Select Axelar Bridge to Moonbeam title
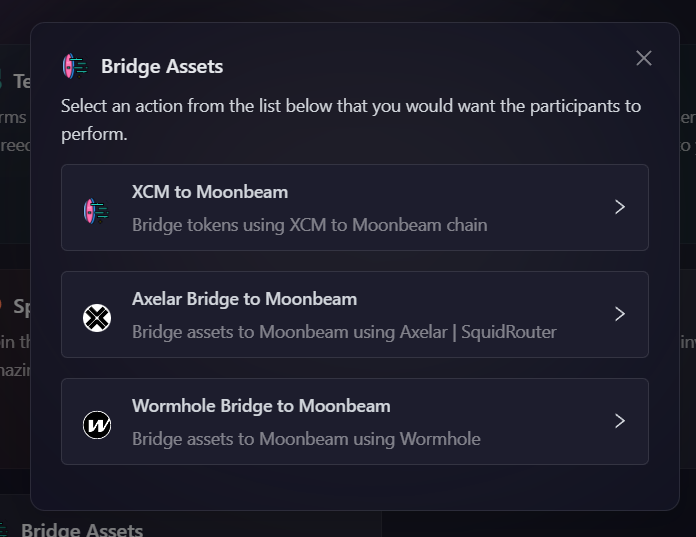The image size is (696, 537). (245, 299)
